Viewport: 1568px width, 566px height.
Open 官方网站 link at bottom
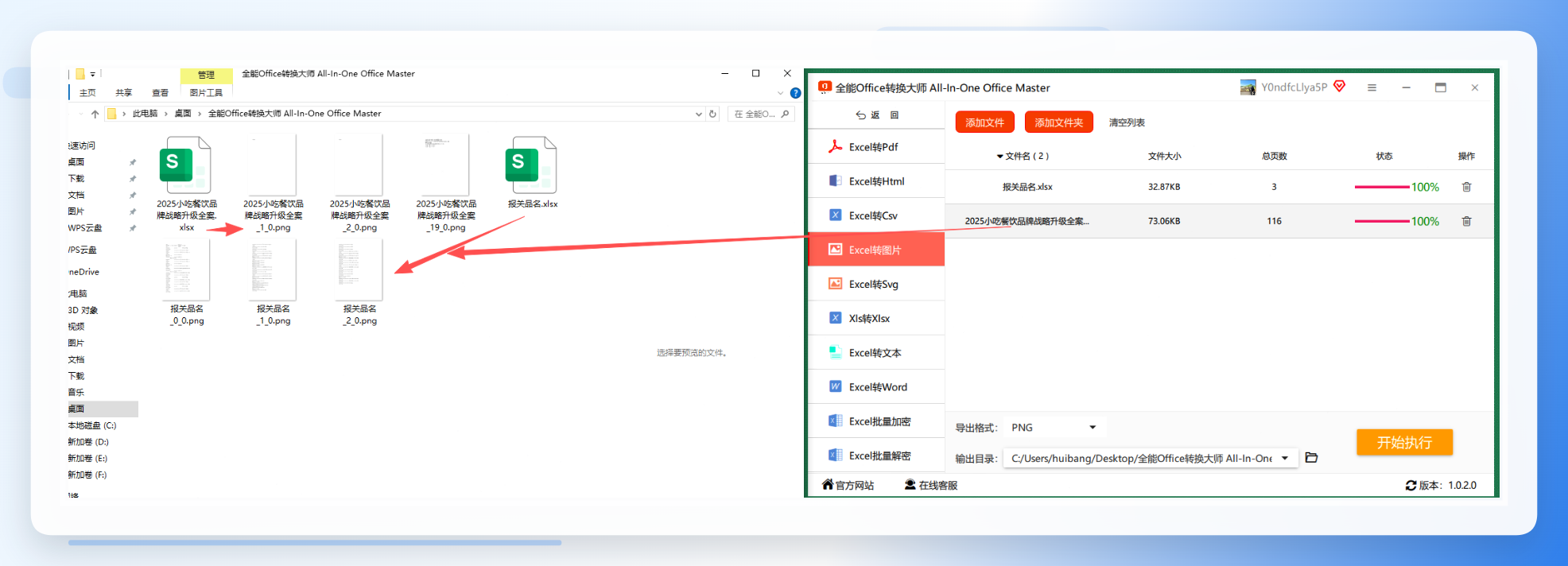pyautogui.click(x=848, y=485)
